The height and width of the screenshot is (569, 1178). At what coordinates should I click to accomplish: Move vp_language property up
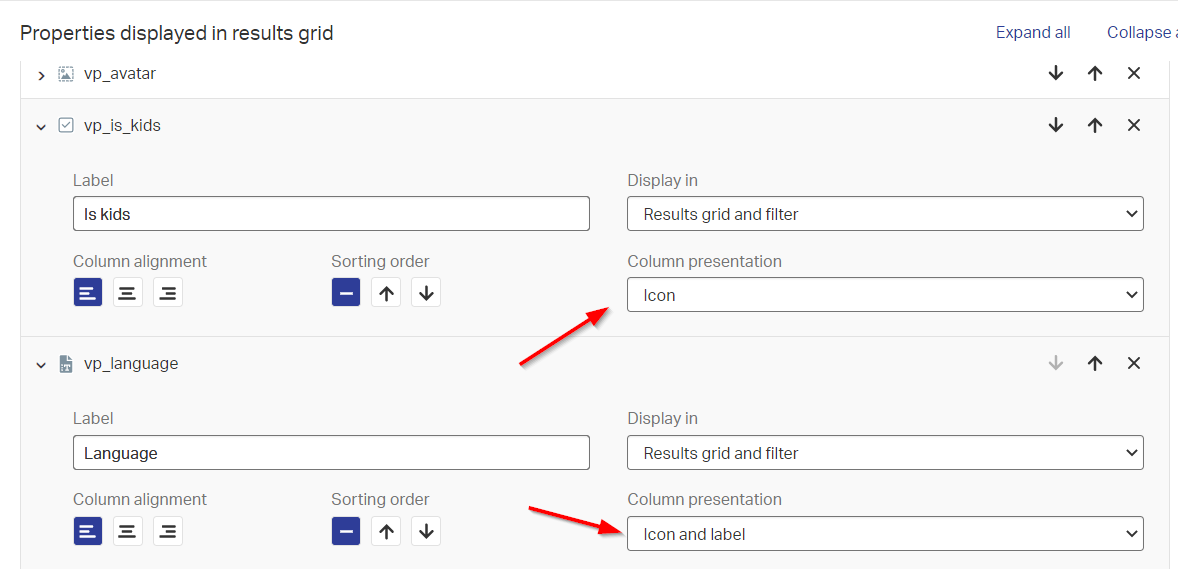pos(1095,364)
